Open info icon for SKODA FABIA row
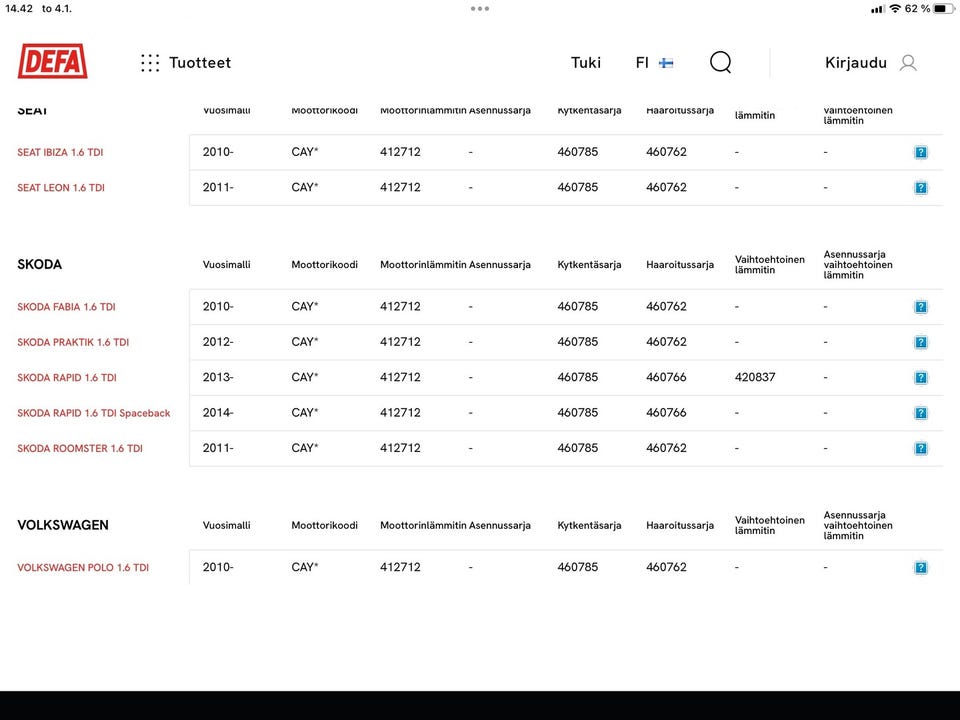960x720 pixels. tap(921, 307)
